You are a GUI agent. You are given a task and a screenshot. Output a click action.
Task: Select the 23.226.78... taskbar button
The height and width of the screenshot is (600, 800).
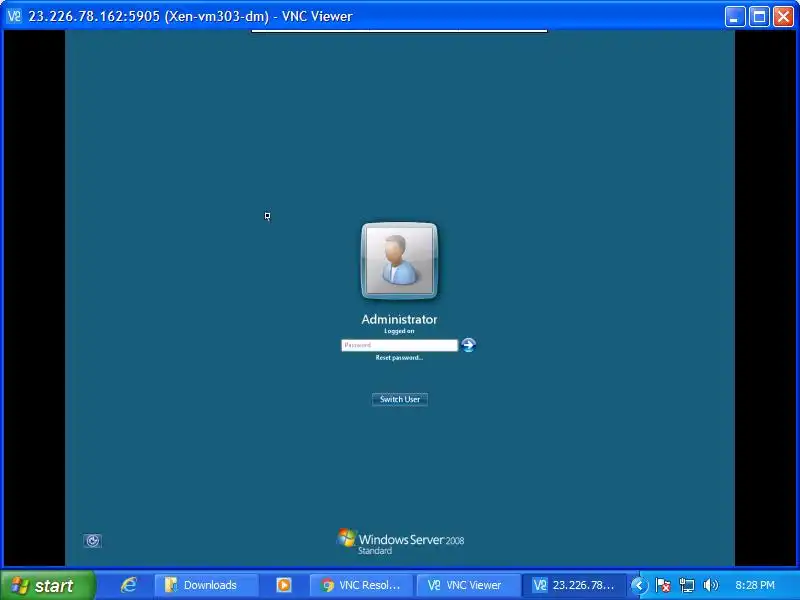click(x=574, y=585)
